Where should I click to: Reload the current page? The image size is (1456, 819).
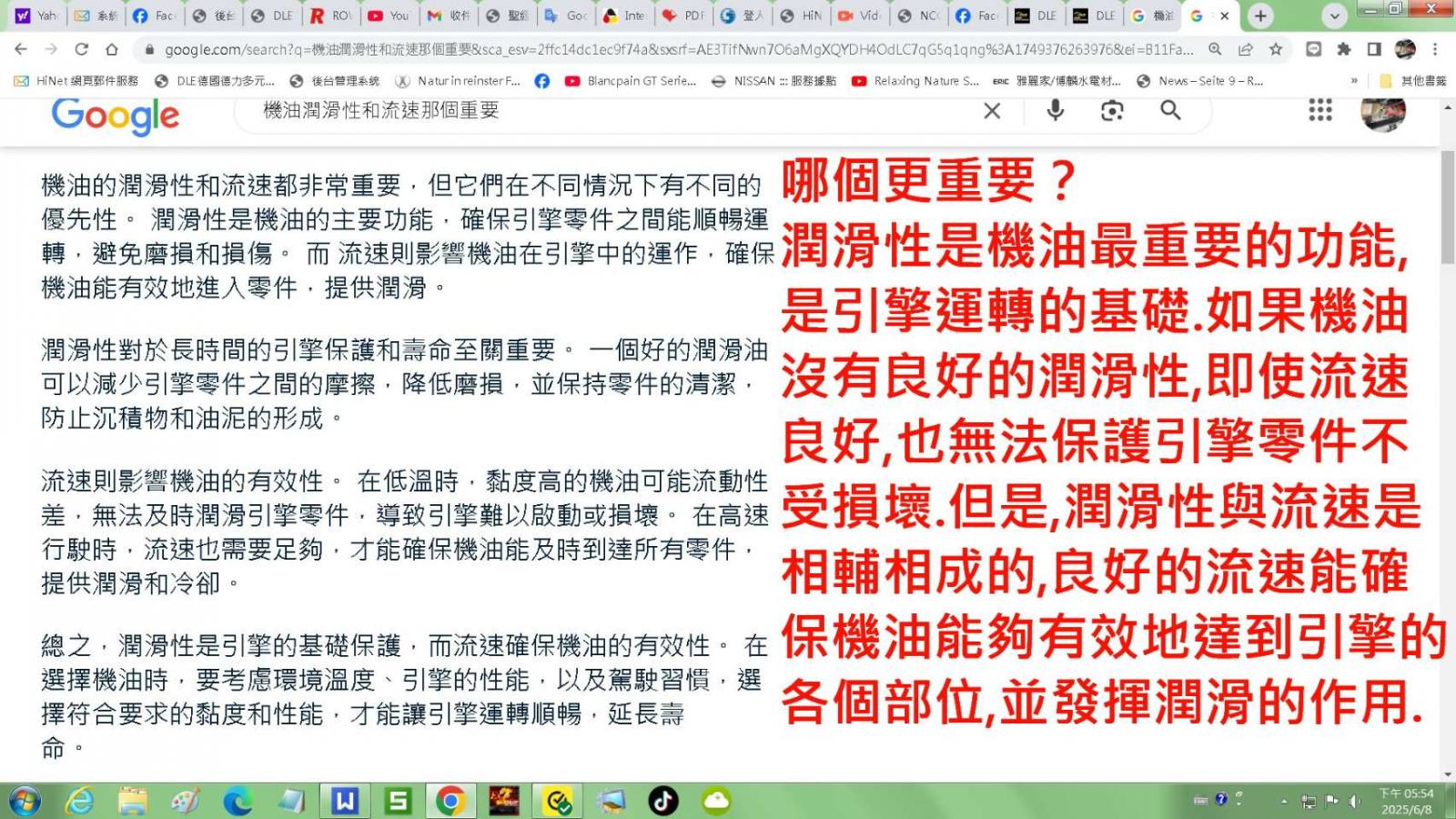tap(82, 49)
